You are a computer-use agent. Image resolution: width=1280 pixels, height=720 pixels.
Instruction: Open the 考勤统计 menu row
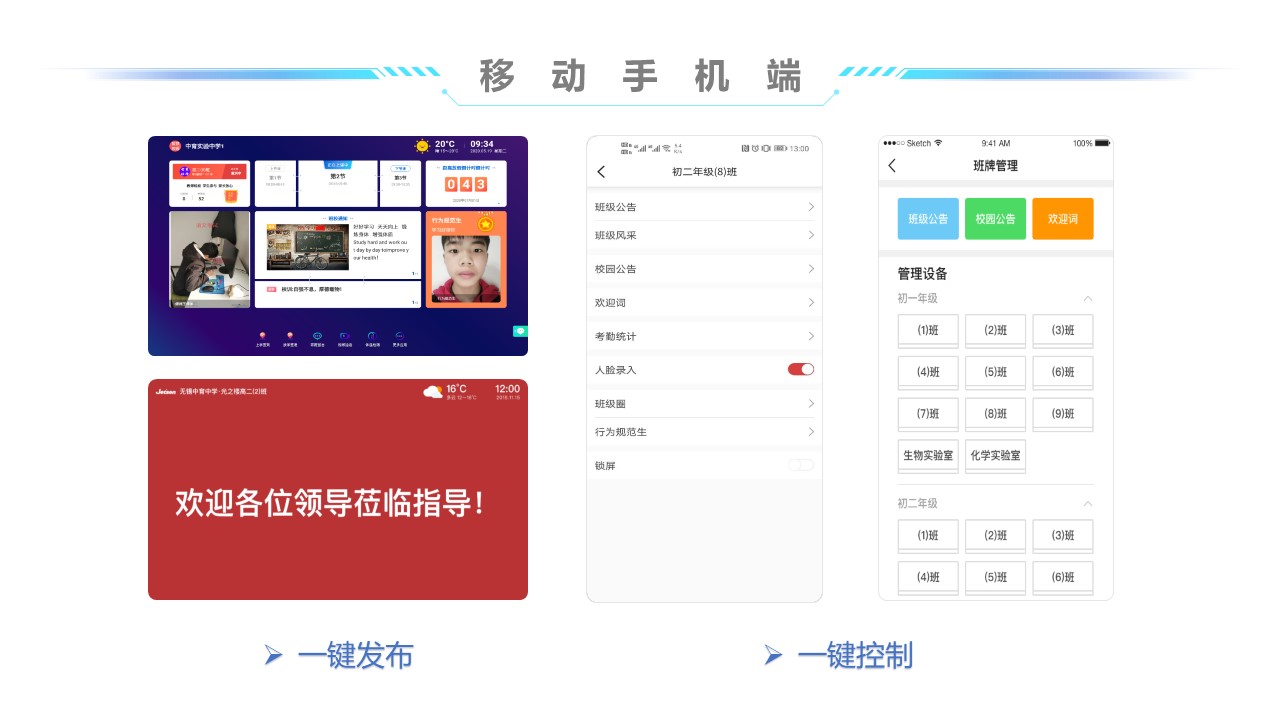(704, 336)
